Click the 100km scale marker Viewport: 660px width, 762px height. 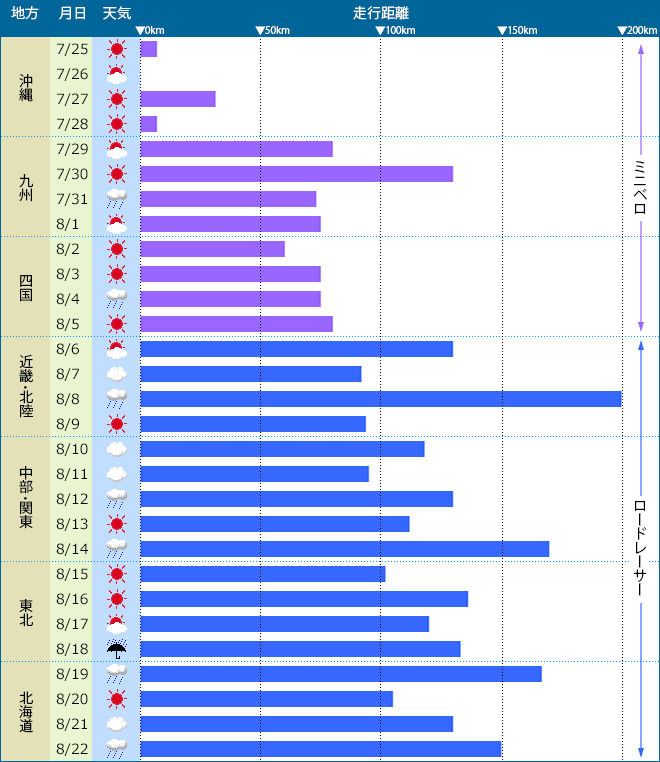(396, 30)
